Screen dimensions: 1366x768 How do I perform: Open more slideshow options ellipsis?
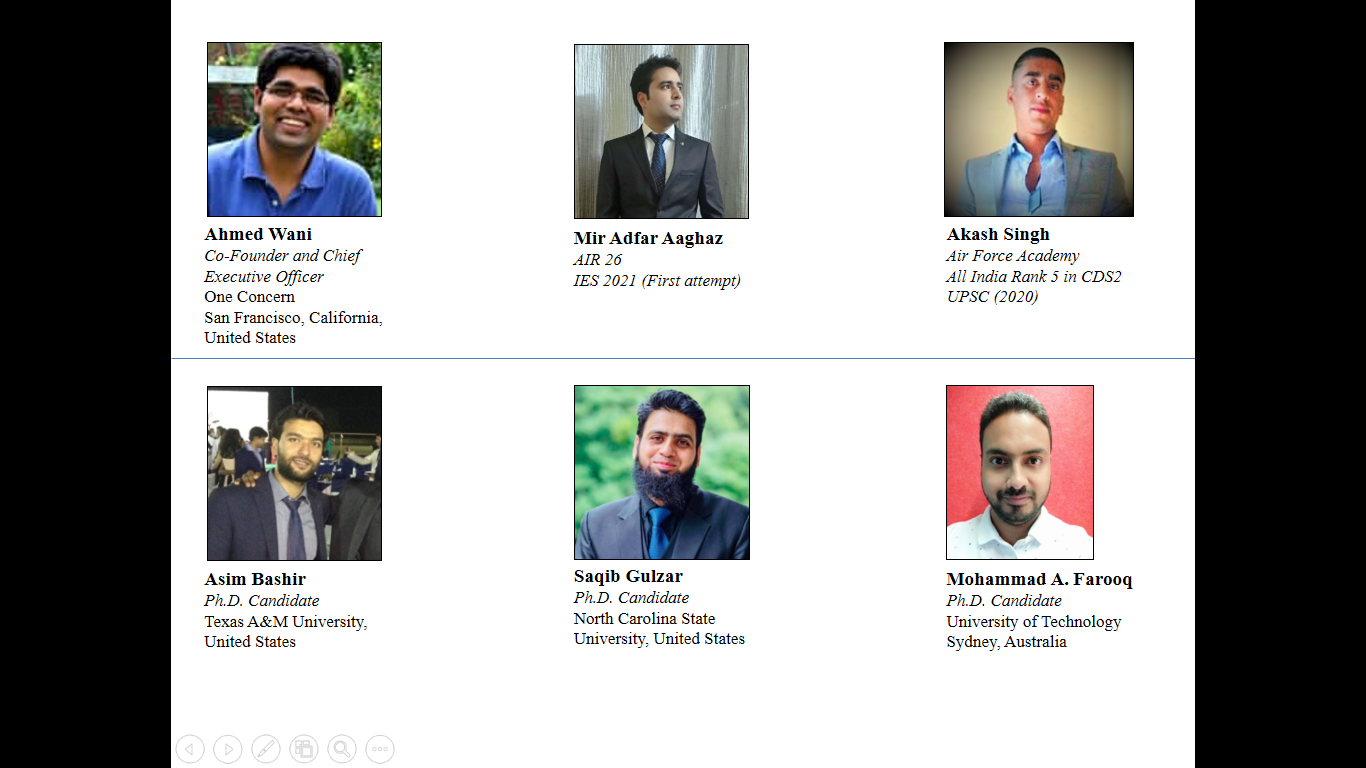pyautogui.click(x=380, y=749)
